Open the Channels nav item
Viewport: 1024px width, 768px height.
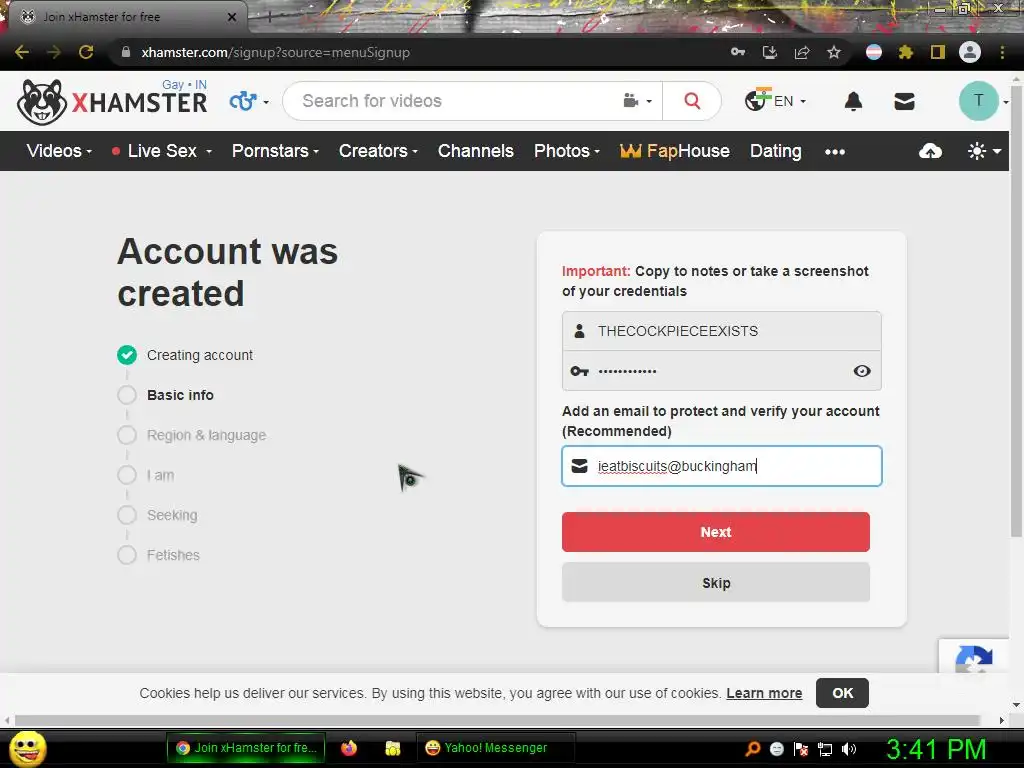[x=475, y=151]
